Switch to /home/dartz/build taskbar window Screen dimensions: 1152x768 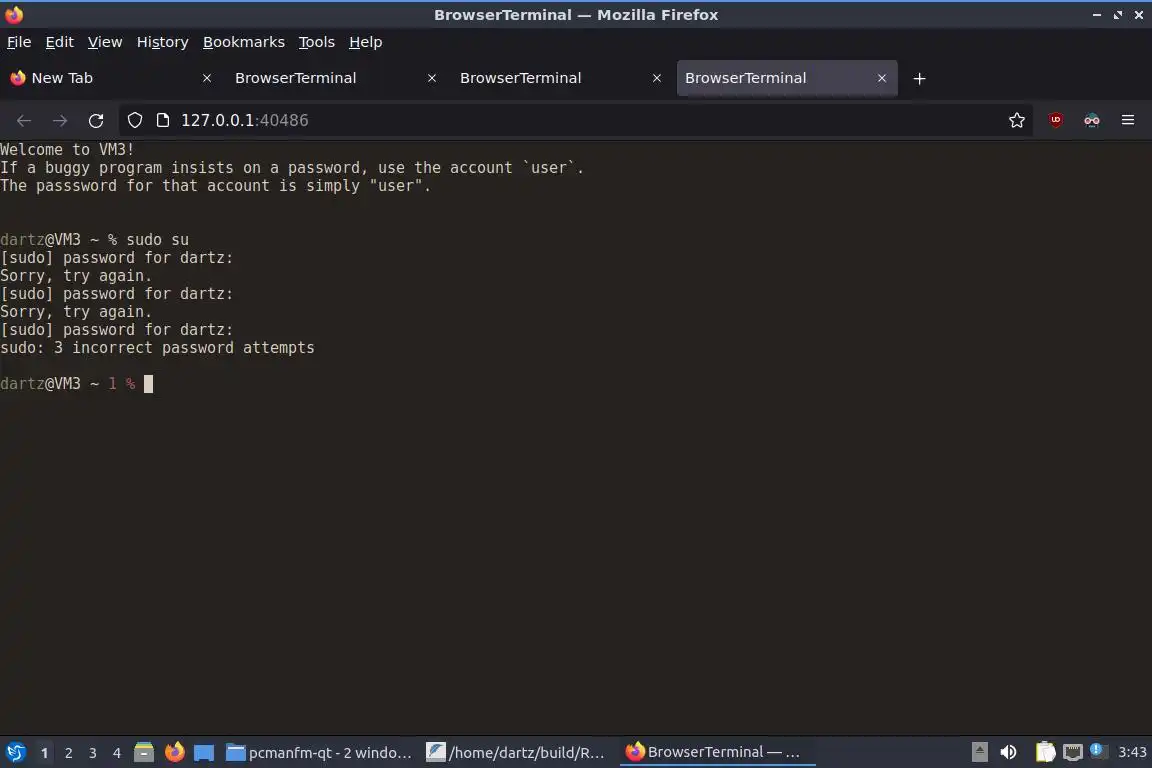pyautogui.click(x=516, y=753)
